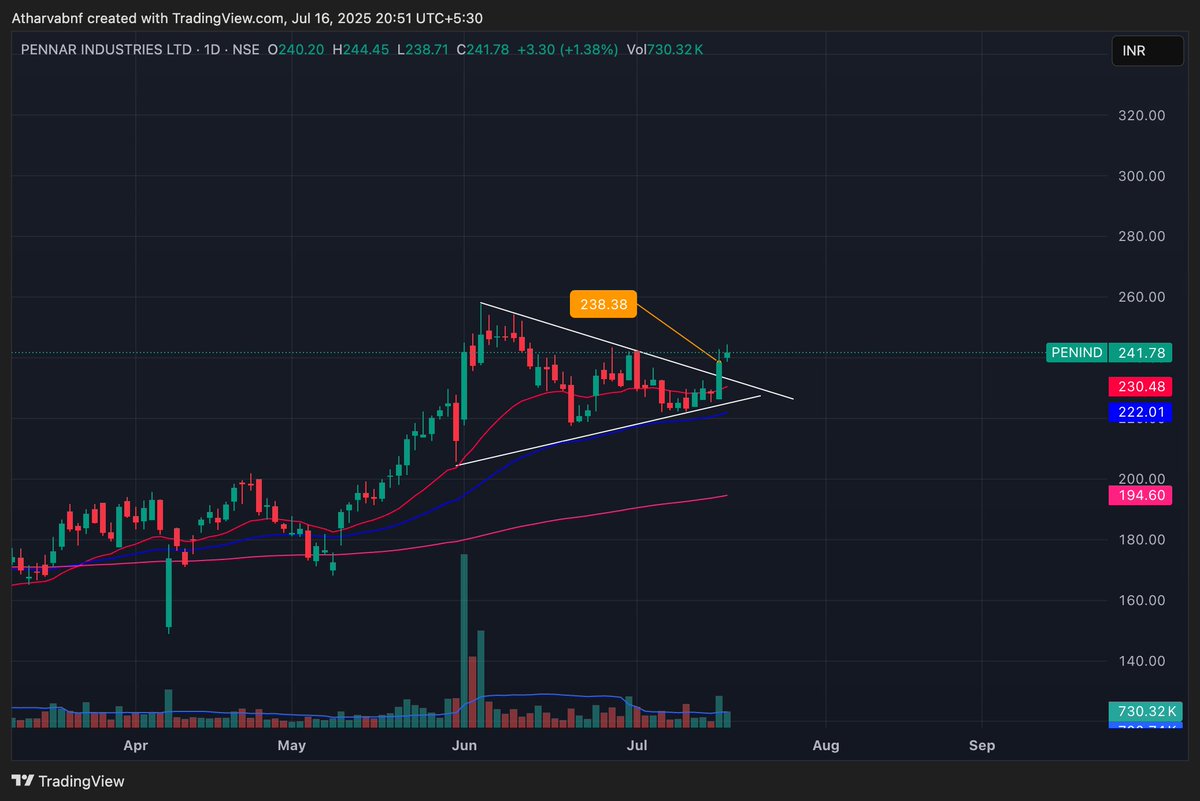Click the red 230.48 moving average label

tap(1140, 386)
